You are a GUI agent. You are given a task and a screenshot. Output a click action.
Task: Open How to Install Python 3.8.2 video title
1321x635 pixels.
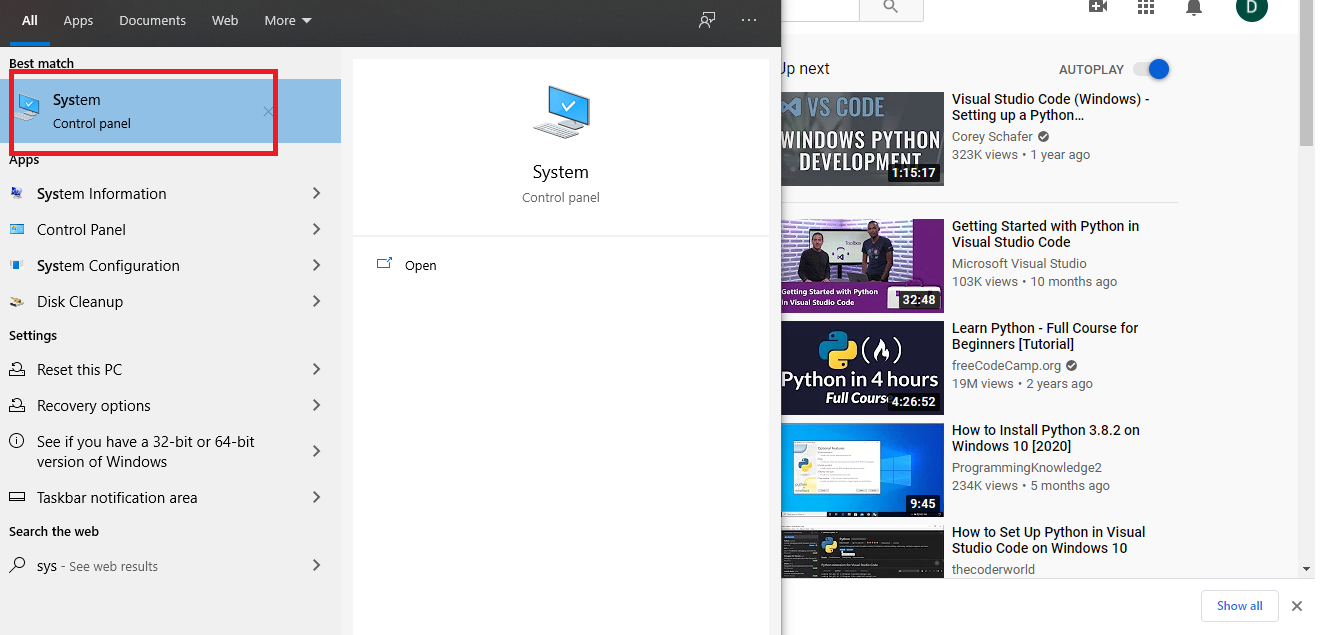pyautogui.click(x=1046, y=438)
